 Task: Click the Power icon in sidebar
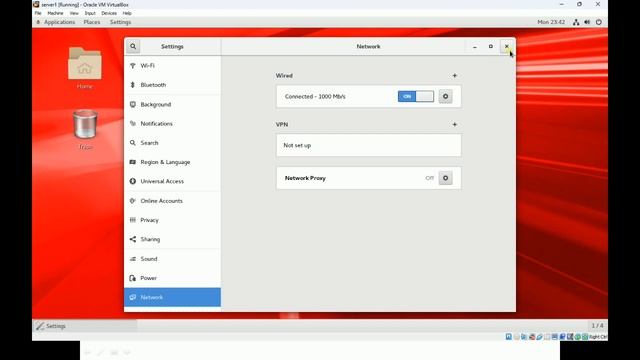pos(133,278)
